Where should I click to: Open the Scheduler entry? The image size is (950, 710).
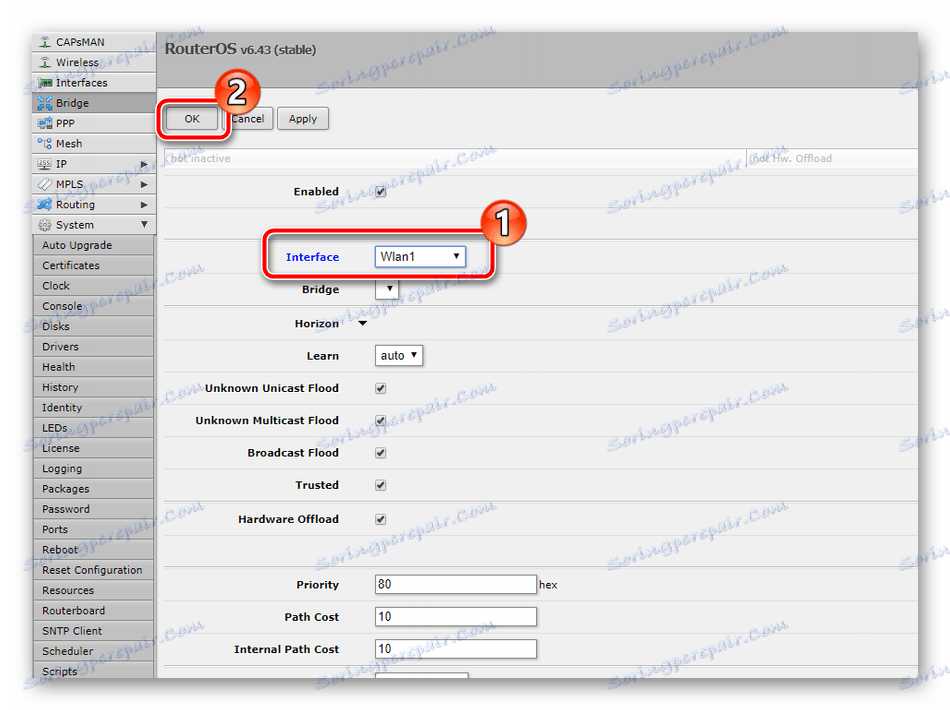(93, 651)
